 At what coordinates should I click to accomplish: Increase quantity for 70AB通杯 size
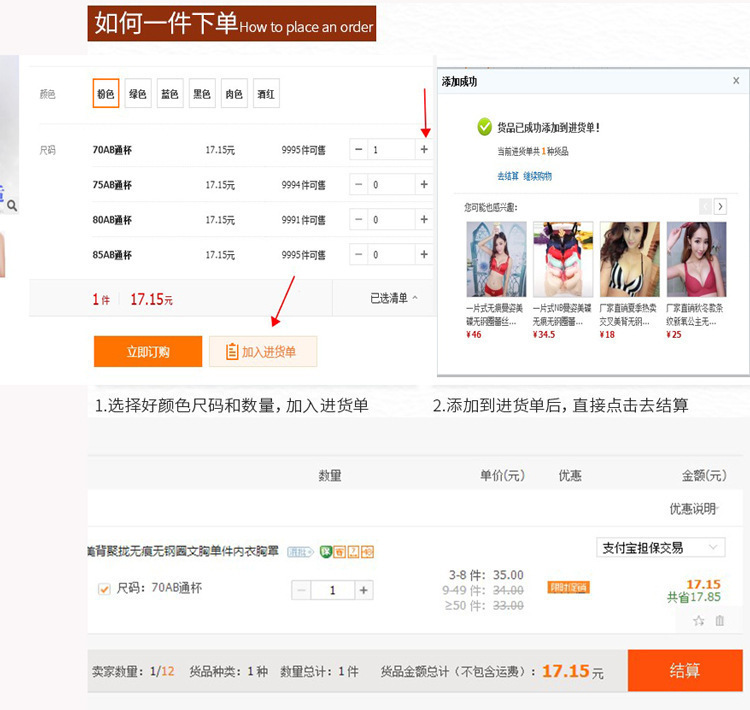coord(424,149)
